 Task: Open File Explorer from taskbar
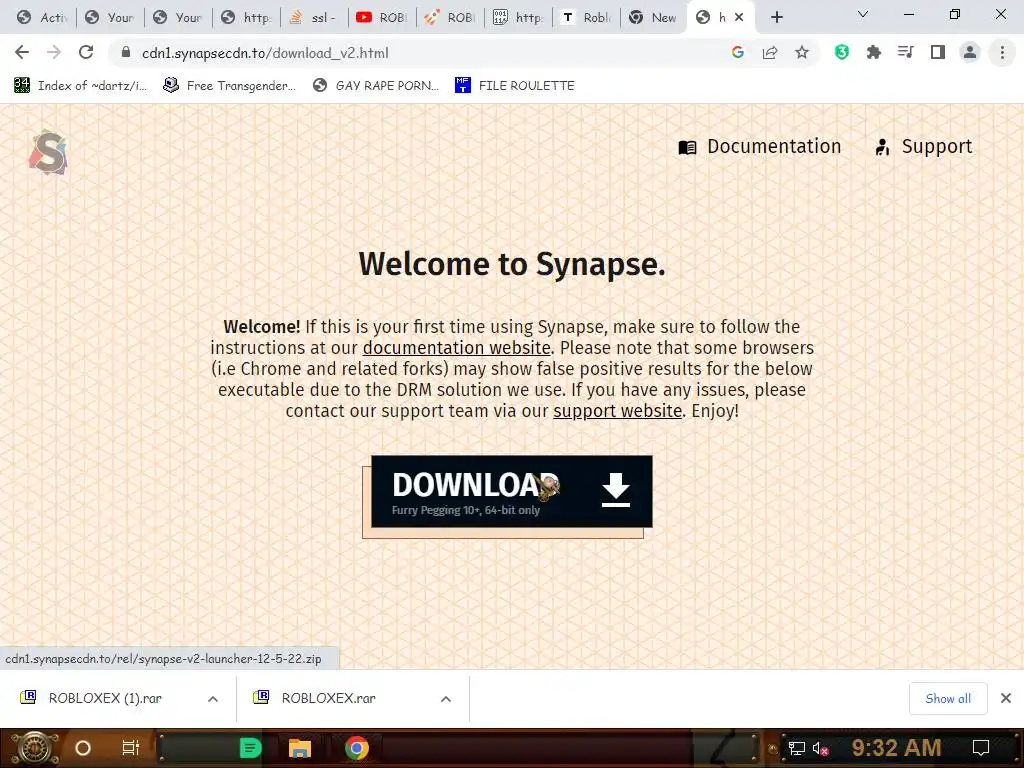coord(300,748)
